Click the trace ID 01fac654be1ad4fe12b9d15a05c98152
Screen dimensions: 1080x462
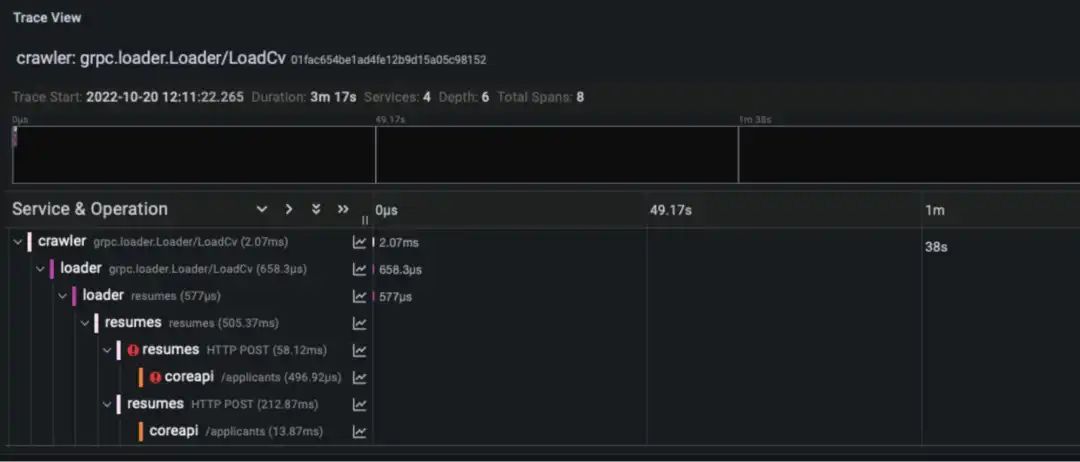click(x=388, y=60)
